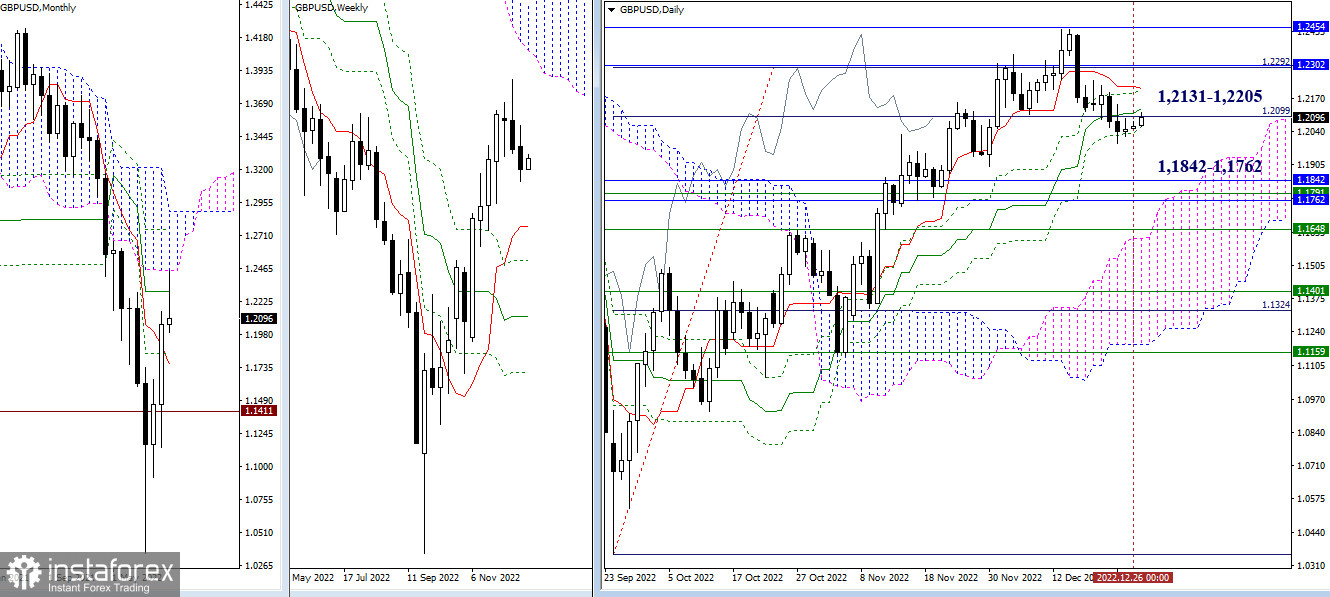Click the green 1.1159 level tag
Viewport: 1330px width, 597px height.
[1310, 352]
